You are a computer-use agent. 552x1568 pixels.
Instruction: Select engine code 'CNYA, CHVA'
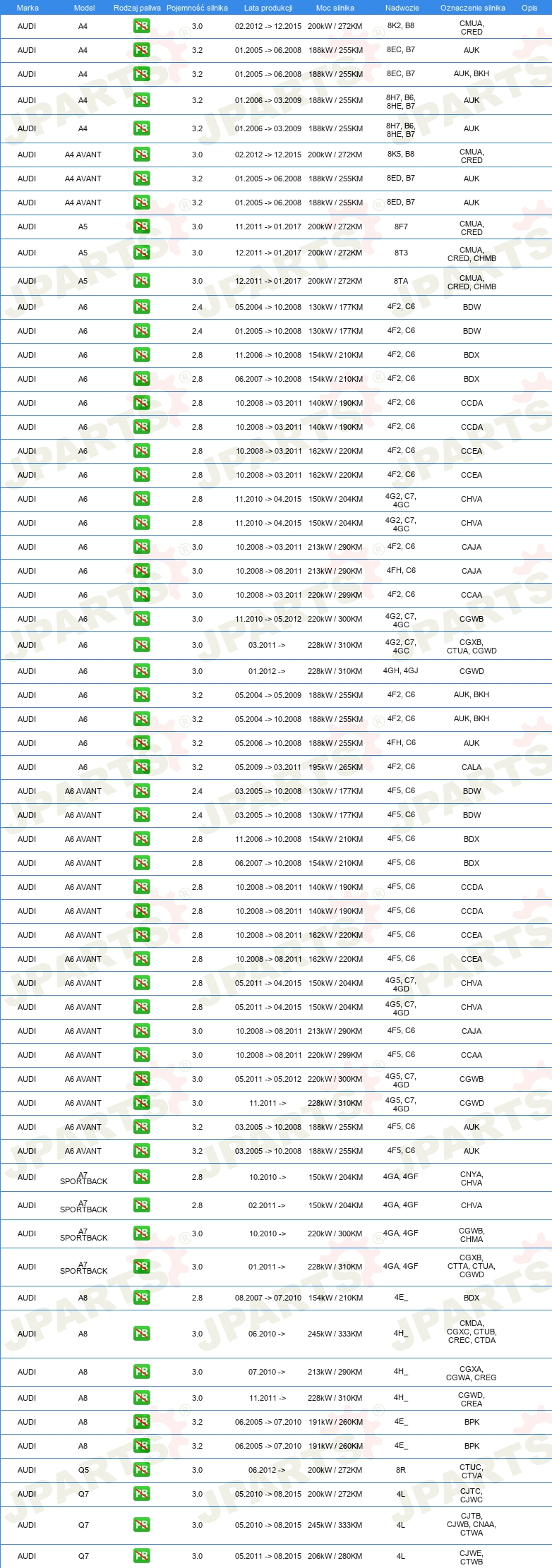click(x=472, y=1178)
